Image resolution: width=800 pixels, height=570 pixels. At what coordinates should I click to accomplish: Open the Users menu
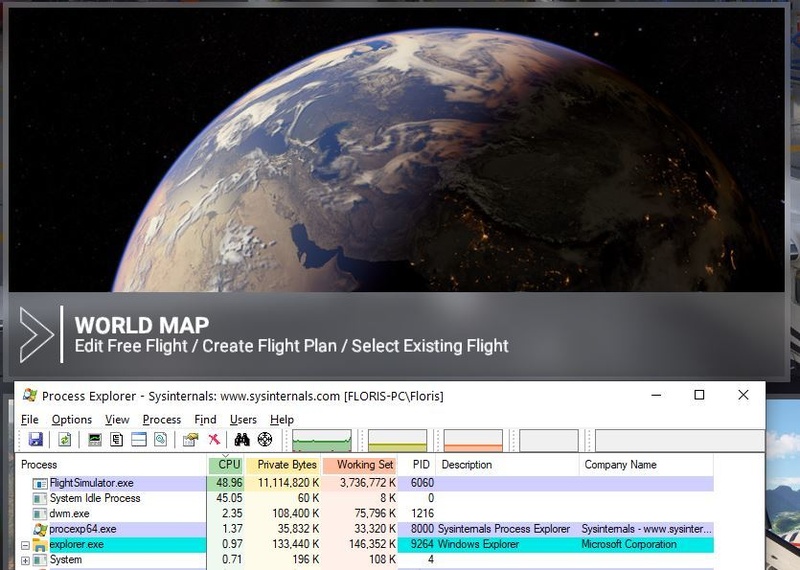(x=243, y=419)
